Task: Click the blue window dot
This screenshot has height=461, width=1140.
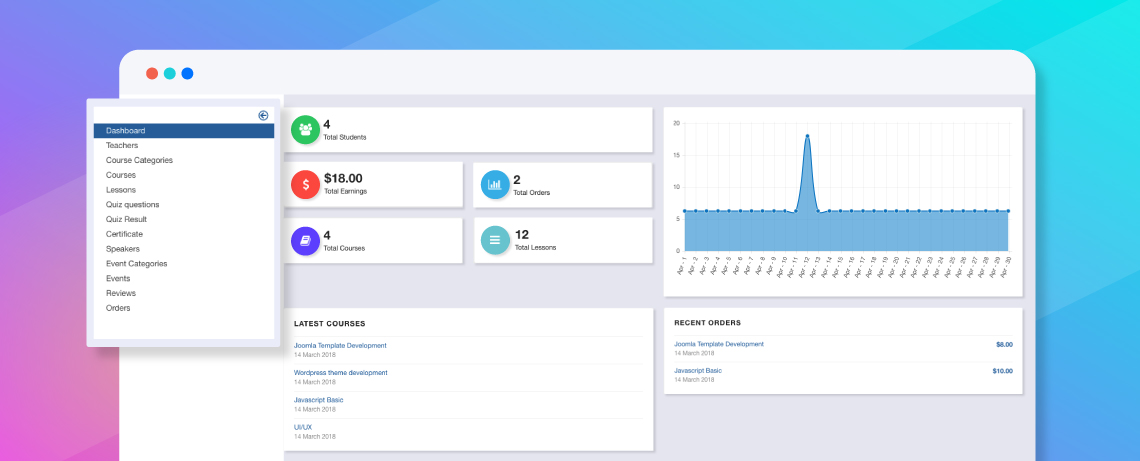Action: pos(188,73)
